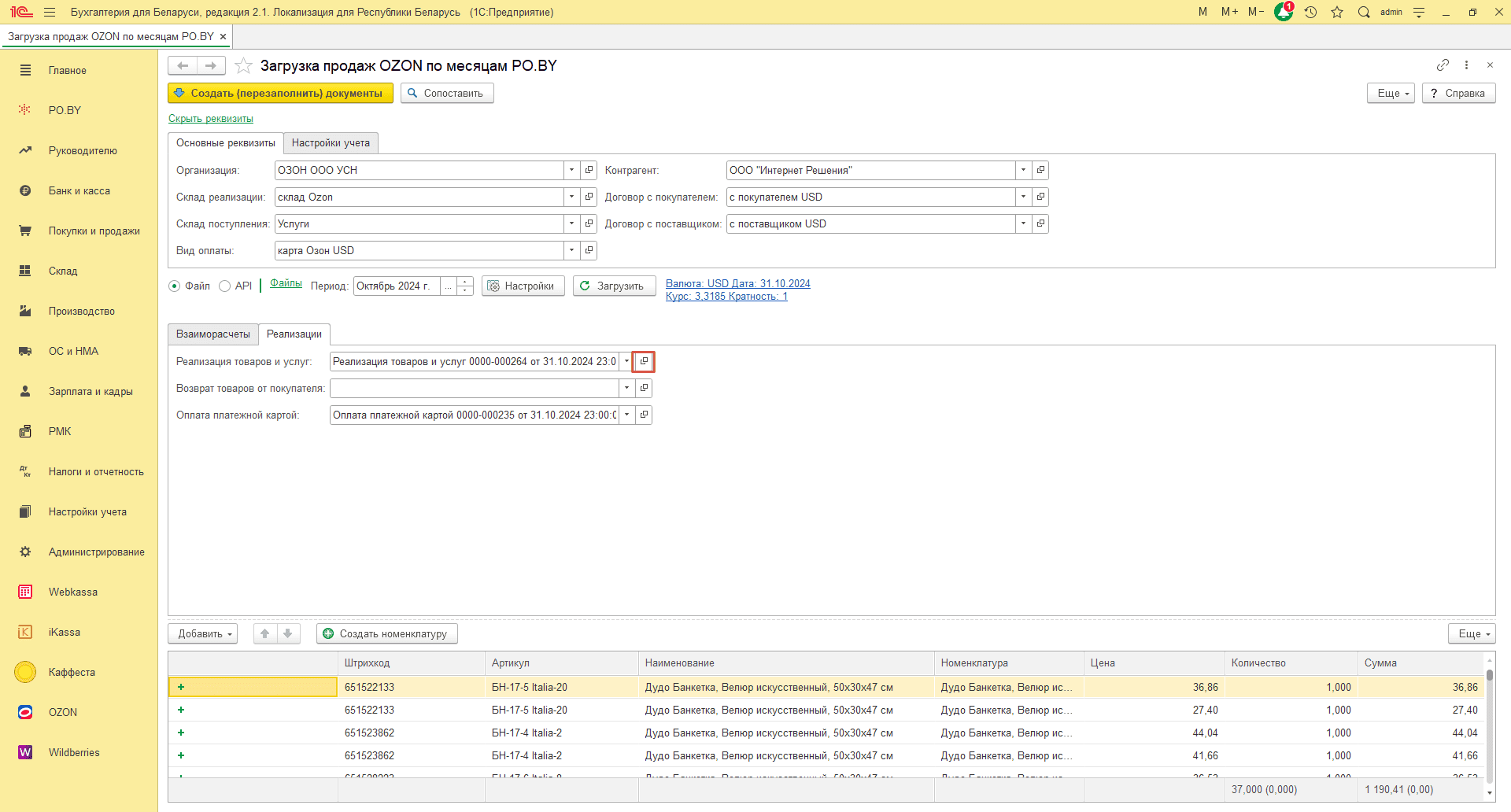
Task: Open the Добавить dropdown button
Action: click(203, 633)
